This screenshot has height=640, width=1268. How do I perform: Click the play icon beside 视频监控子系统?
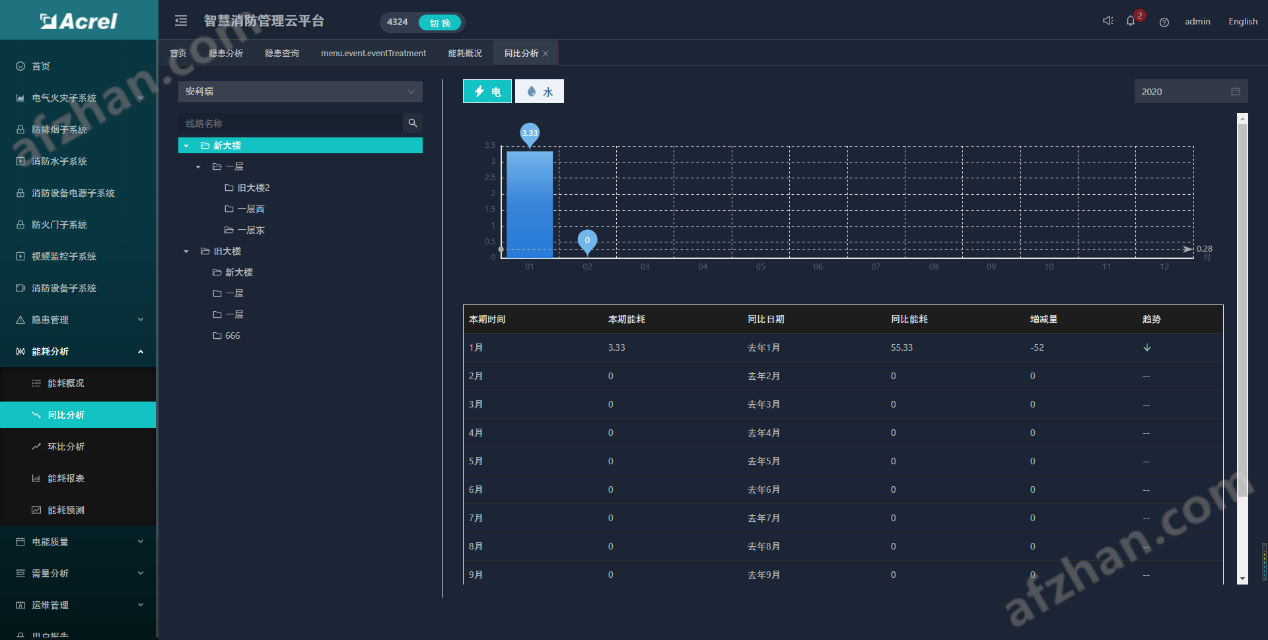[20, 256]
